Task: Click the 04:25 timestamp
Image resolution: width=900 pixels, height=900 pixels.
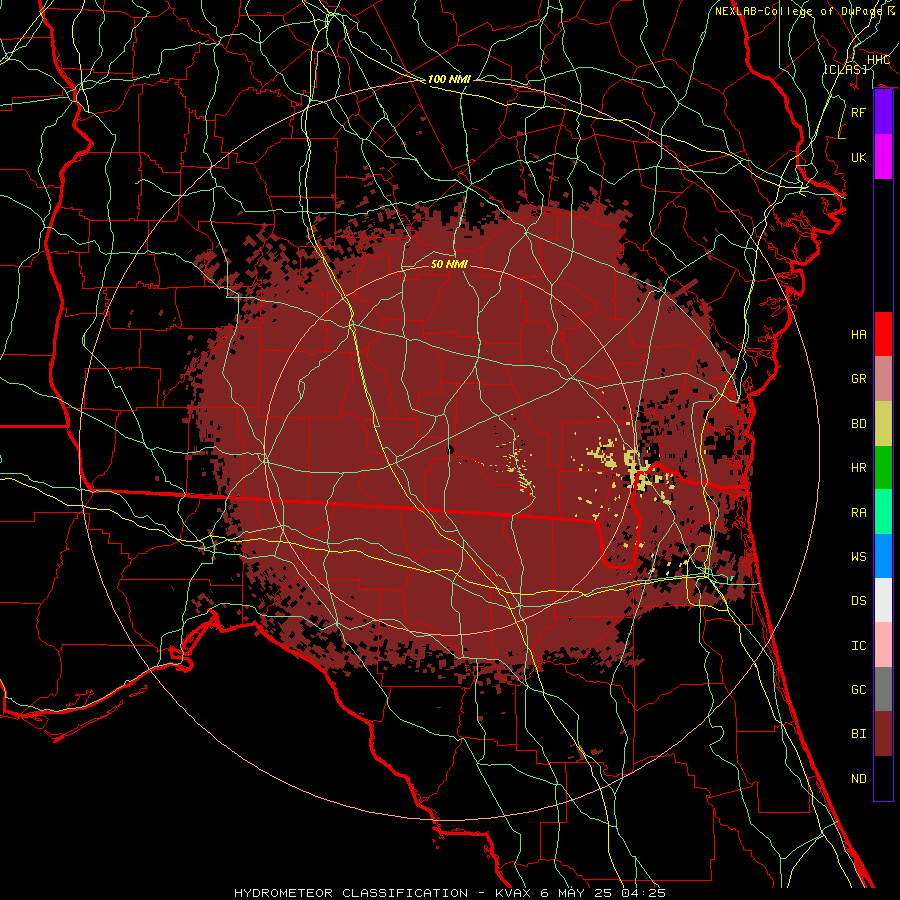Action: point(644,893)
